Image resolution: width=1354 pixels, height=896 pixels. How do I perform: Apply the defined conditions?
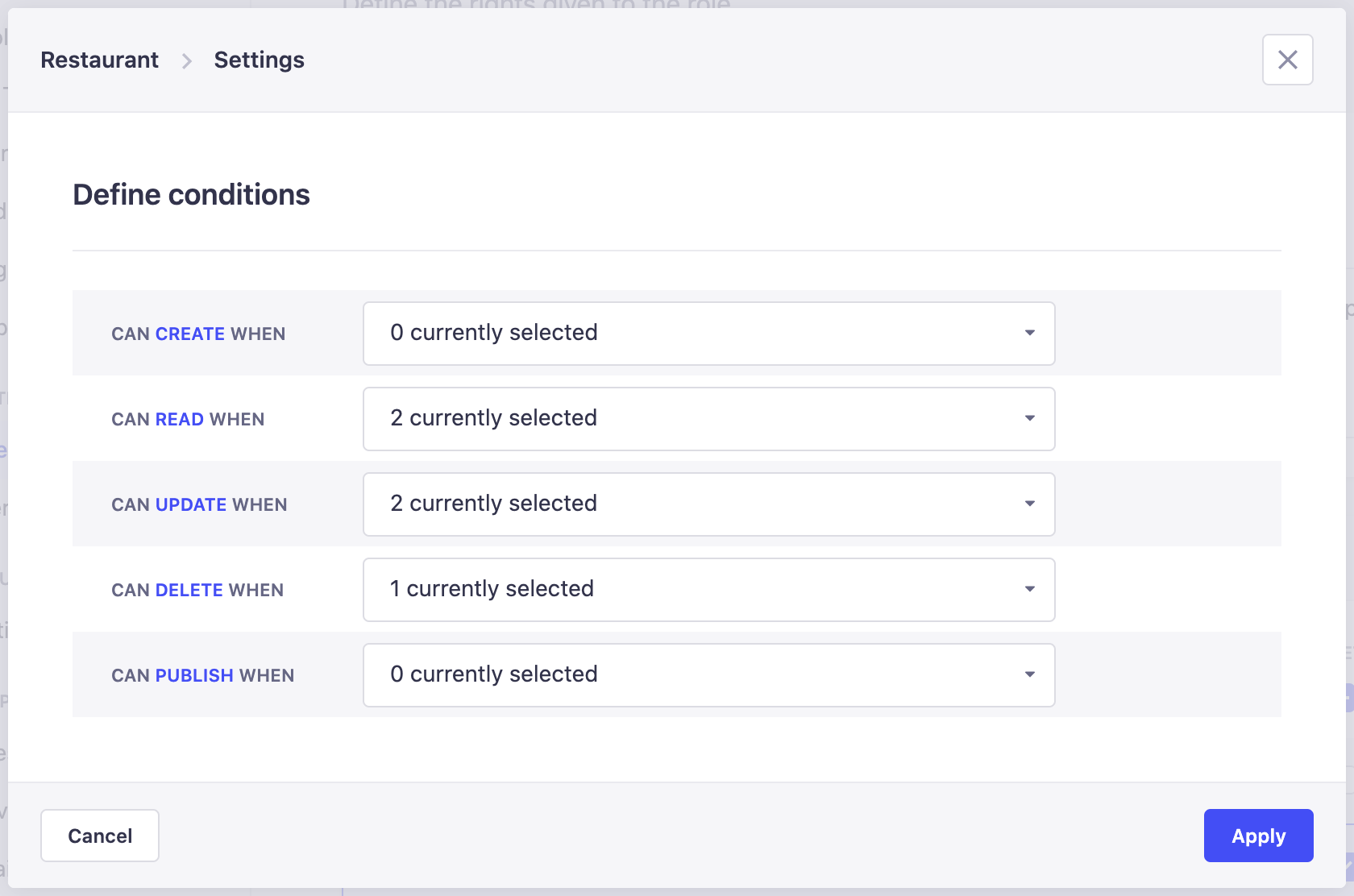click(1258, 836)
